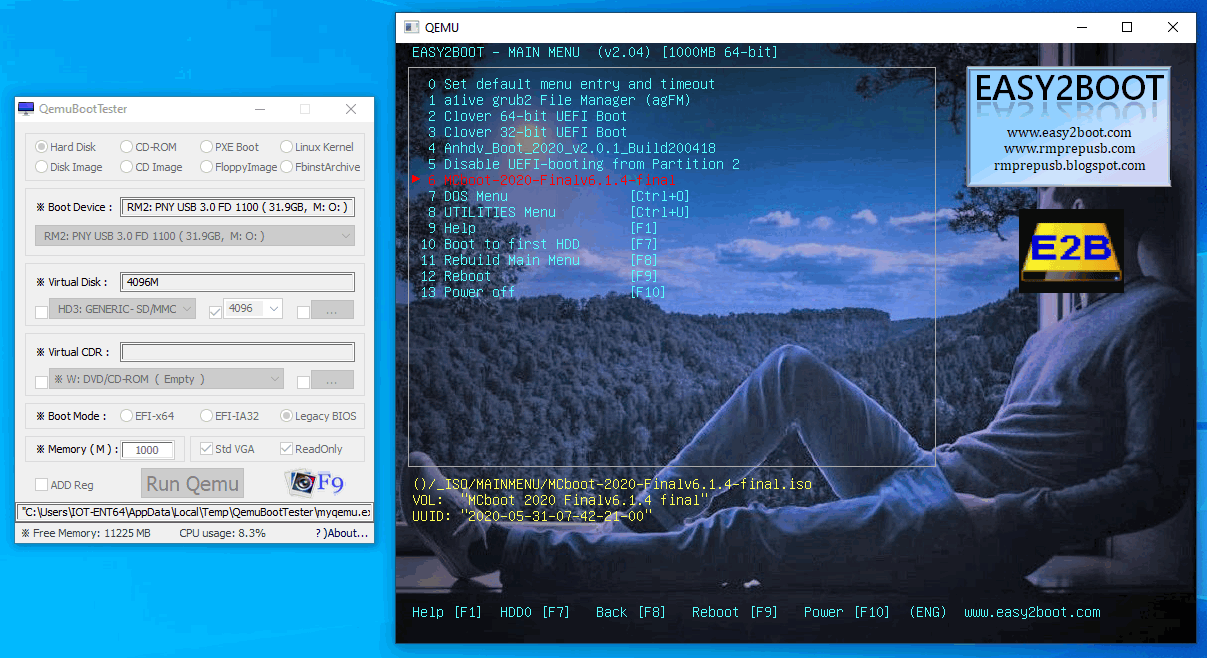Select menu entry 0 Set default menu entry and timeout
Image resolution: width=1207 pixels, height=658 pixels.
click(571, 84)
